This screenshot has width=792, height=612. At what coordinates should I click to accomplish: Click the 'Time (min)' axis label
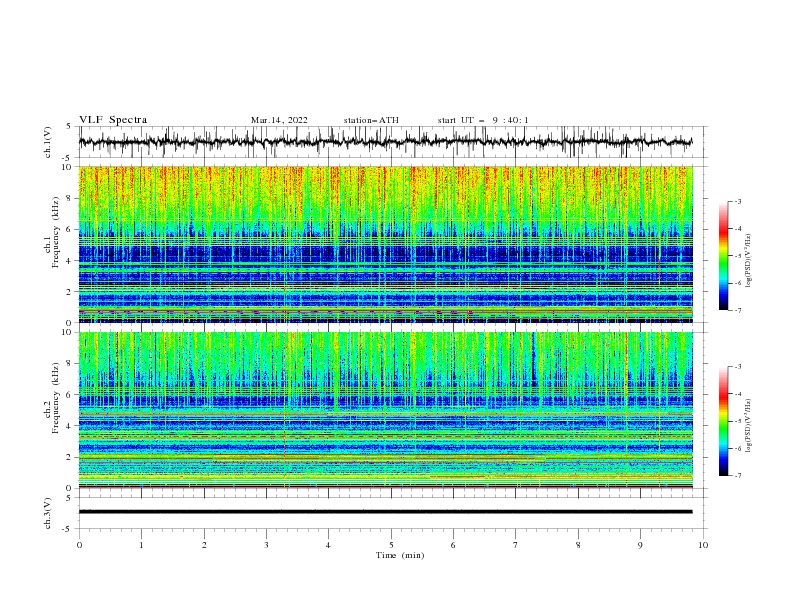click(400, 555)
